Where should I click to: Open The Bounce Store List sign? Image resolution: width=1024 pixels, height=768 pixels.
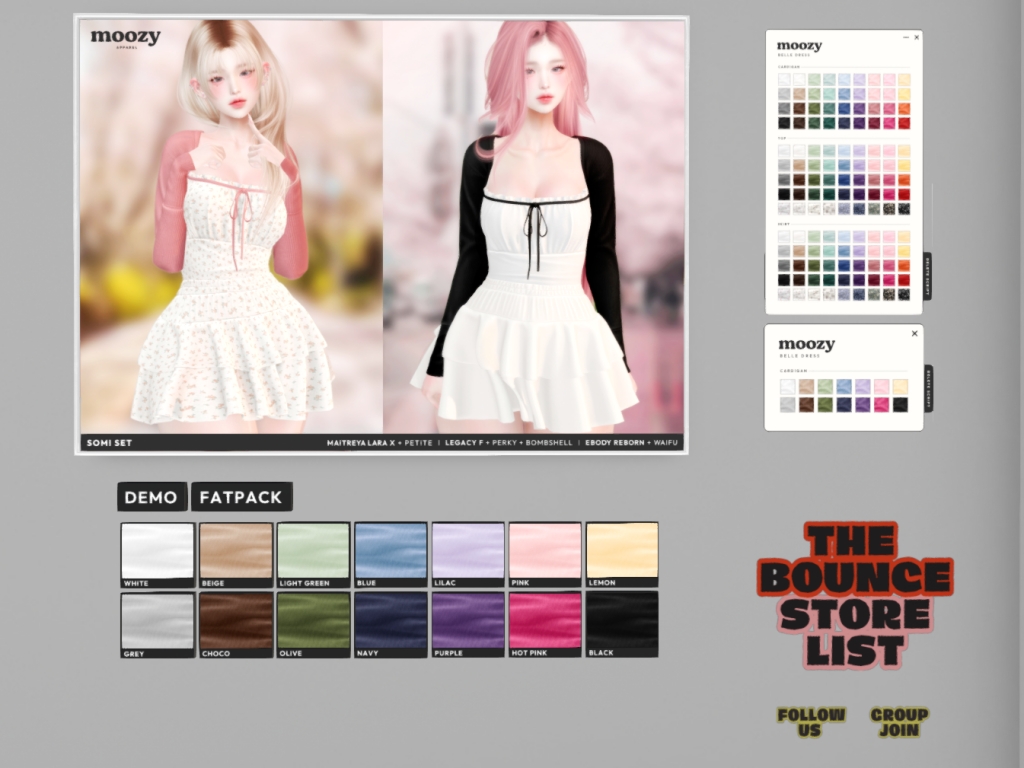(x=855, y=596)
